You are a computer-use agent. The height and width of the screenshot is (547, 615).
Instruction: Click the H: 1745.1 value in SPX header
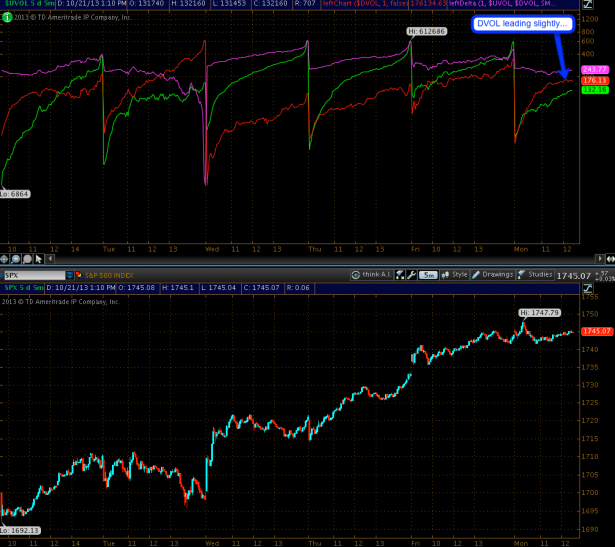[x=178, y=287]
